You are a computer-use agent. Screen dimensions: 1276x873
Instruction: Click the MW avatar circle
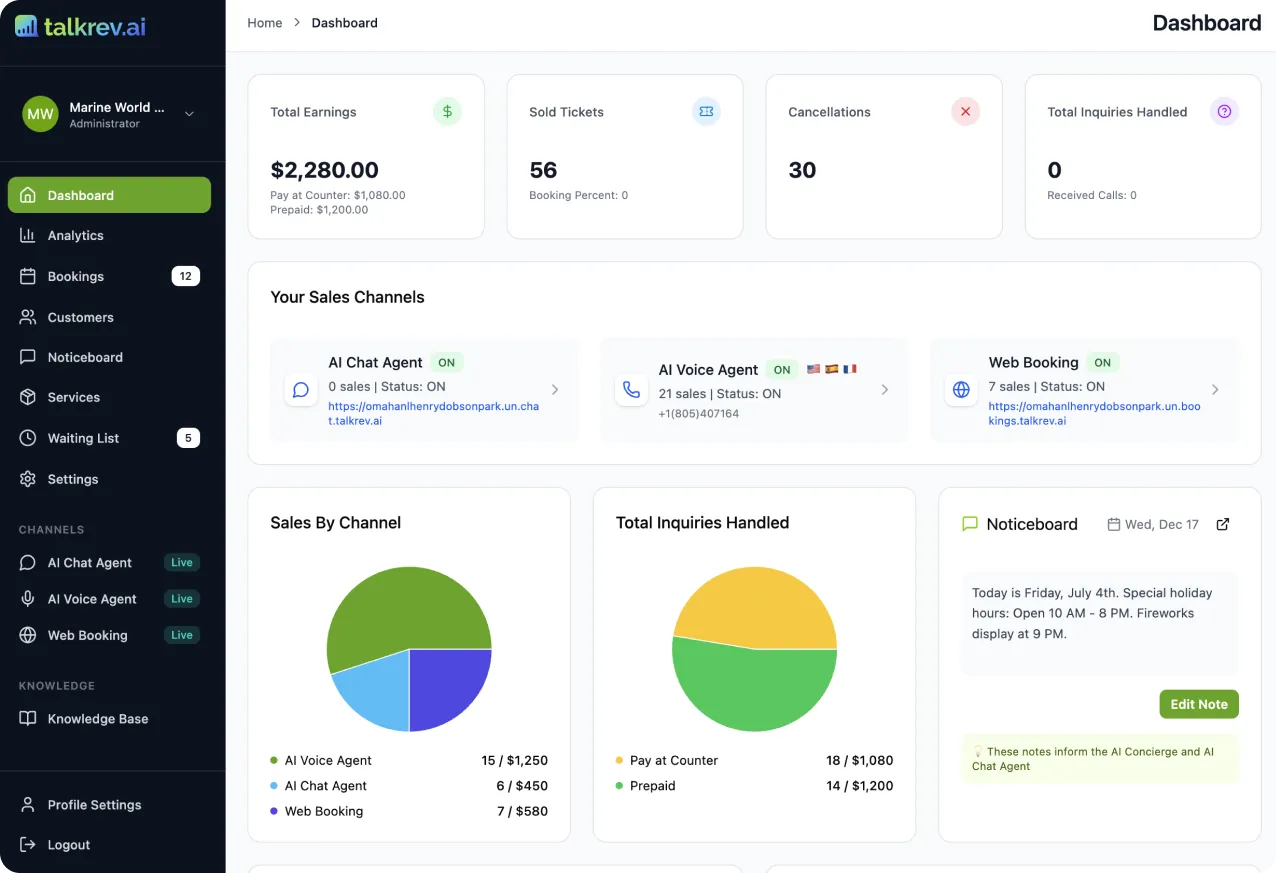(x=40, y=114)
